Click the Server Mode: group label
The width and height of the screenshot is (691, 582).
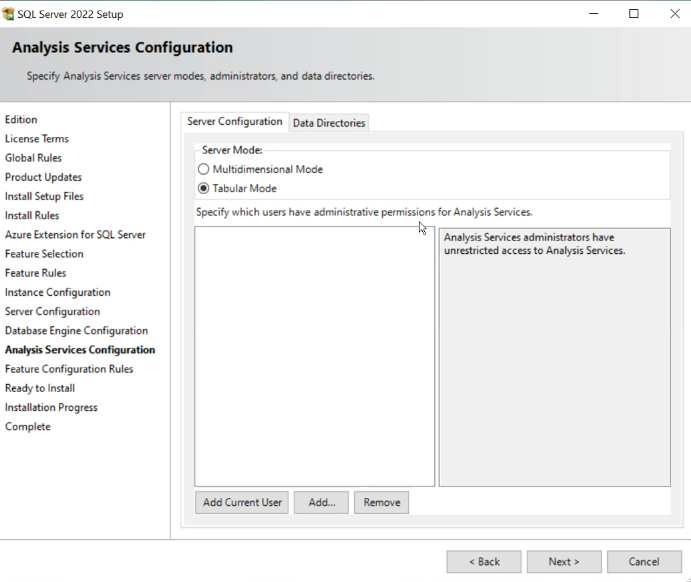click(x=232, y=150)
